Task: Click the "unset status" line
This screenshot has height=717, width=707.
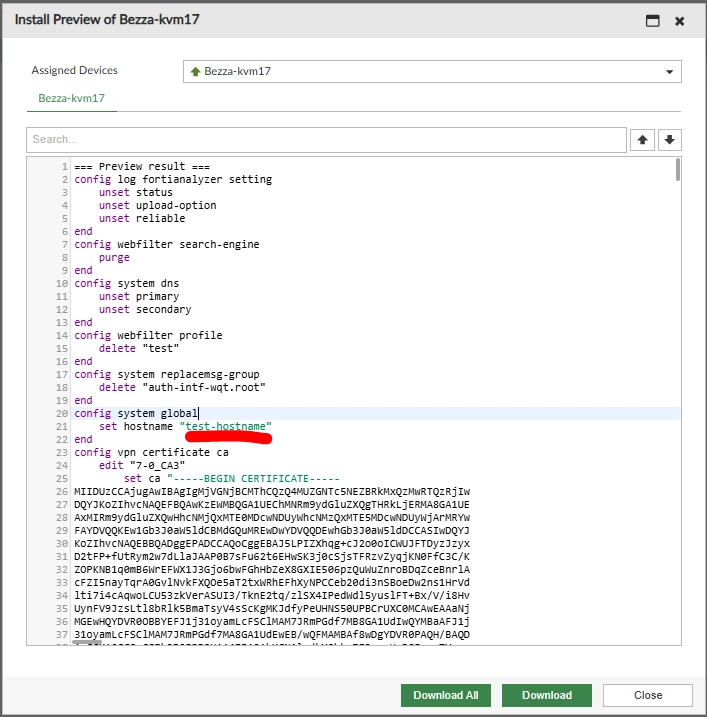Action: [x=136, y=193]
